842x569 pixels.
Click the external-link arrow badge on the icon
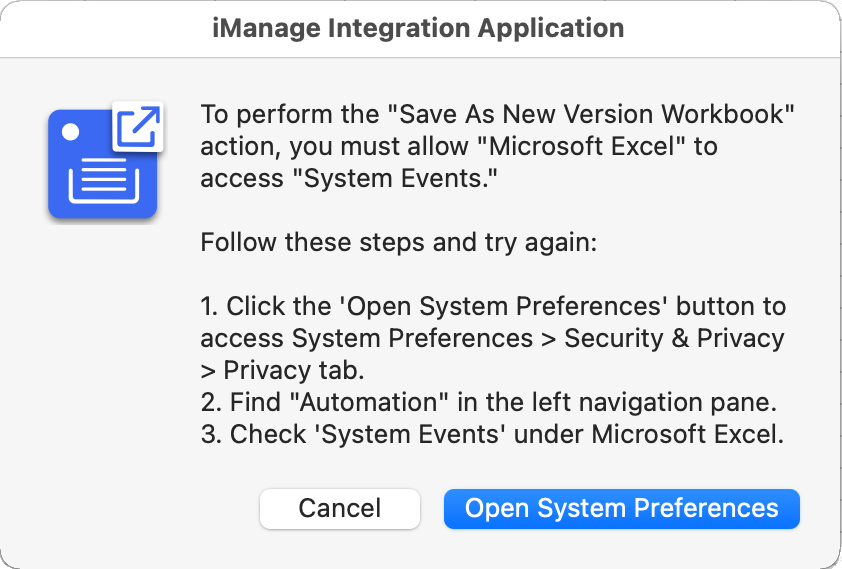pos(138,126)
